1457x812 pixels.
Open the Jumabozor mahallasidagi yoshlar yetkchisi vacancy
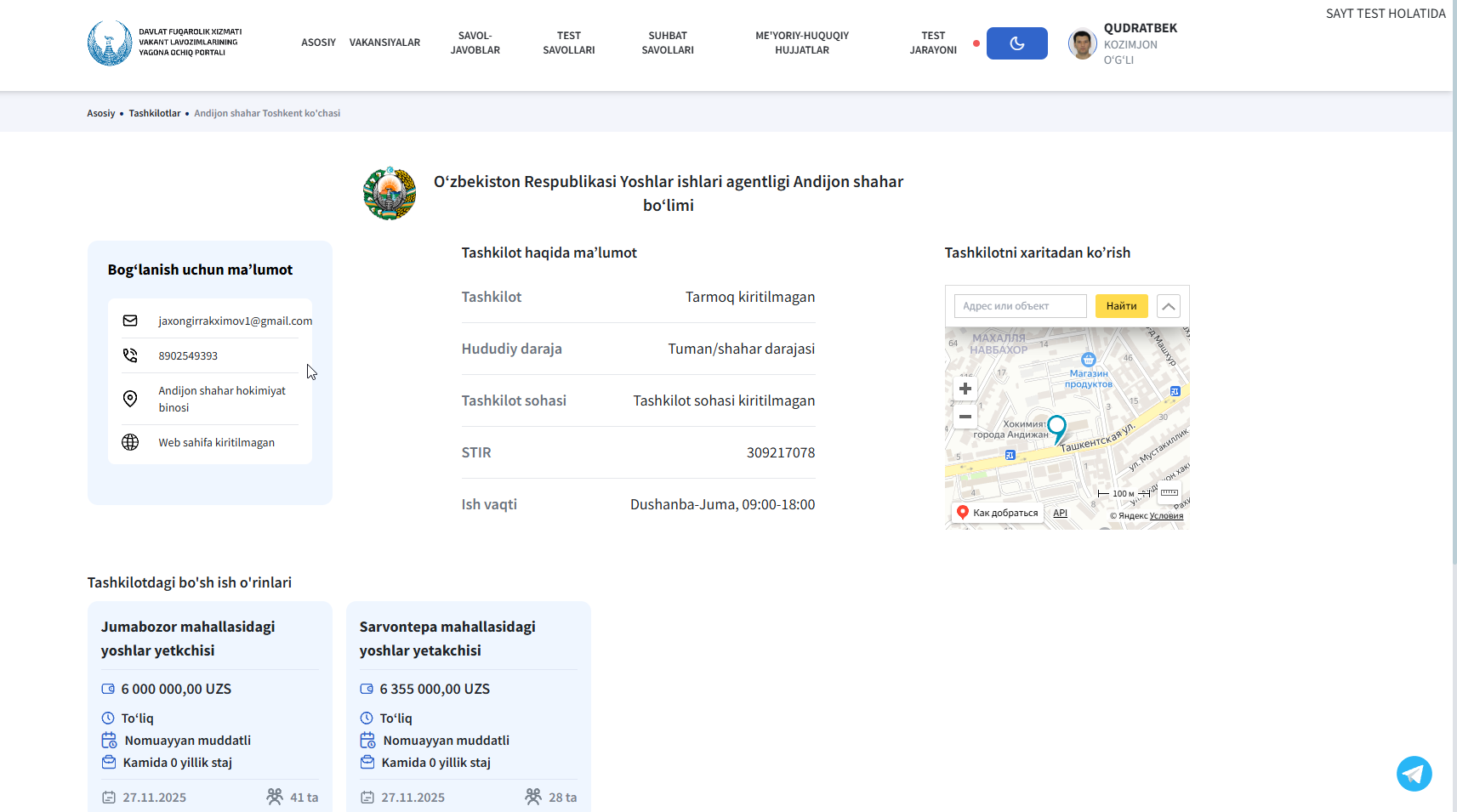(x=188, y=639)
